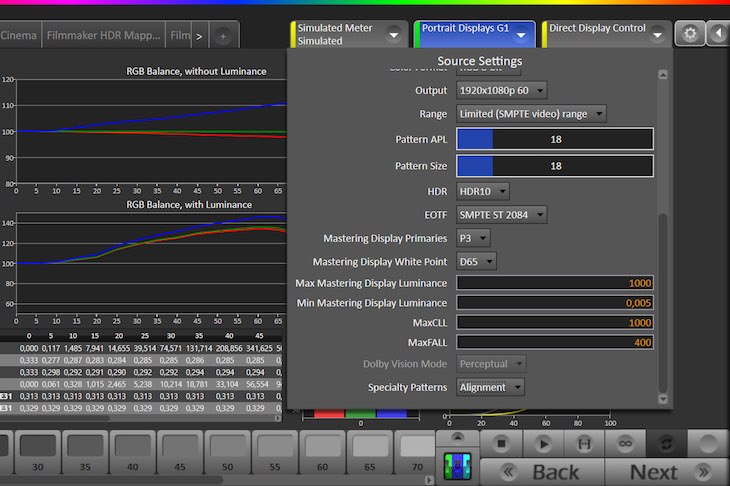The image size is (730, 486).
Task: Adjust the Pattern APL slider
Action: click(554, 140)
